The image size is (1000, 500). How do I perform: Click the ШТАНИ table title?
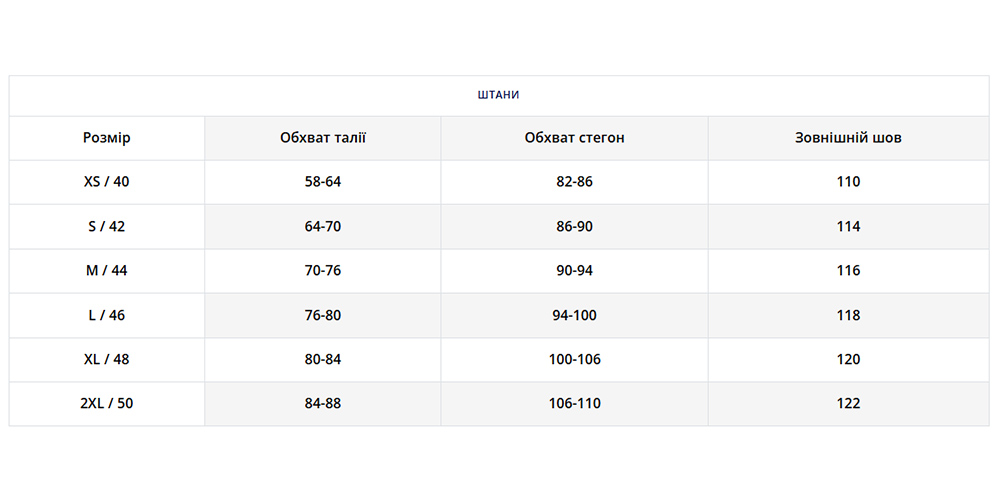pos(499,95)
